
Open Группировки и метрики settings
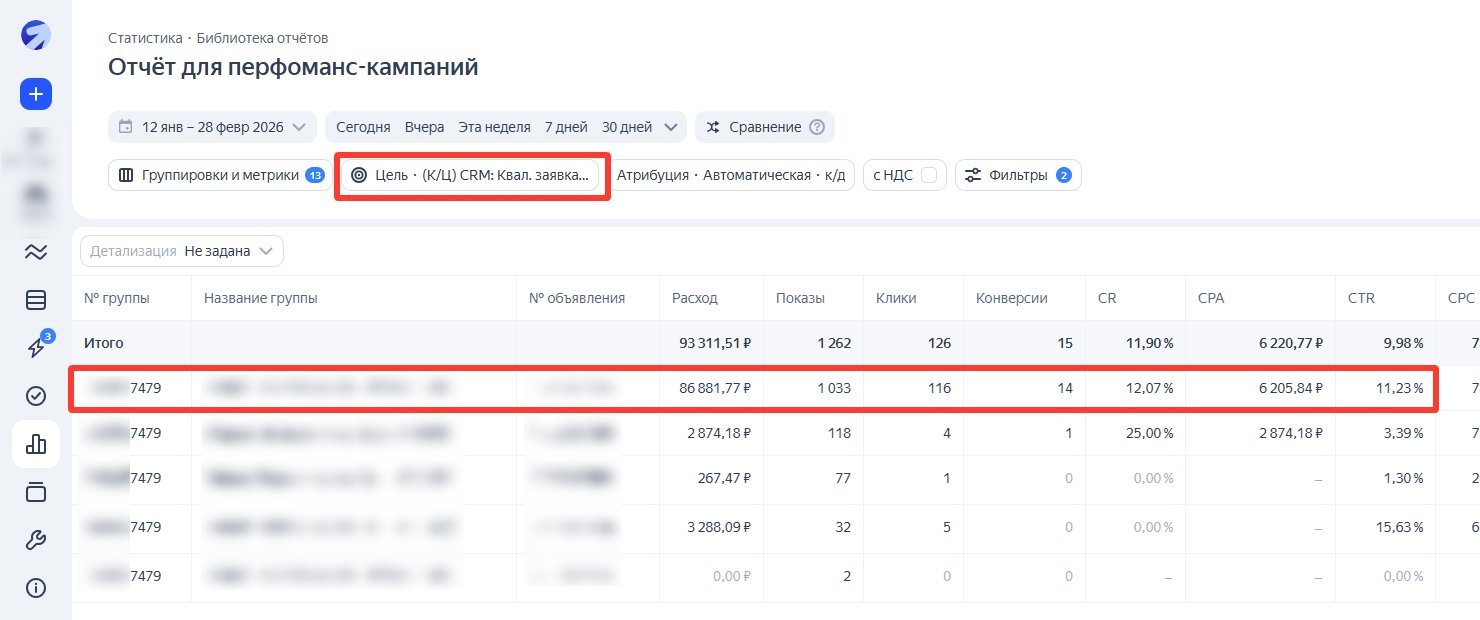pos(220,175)
